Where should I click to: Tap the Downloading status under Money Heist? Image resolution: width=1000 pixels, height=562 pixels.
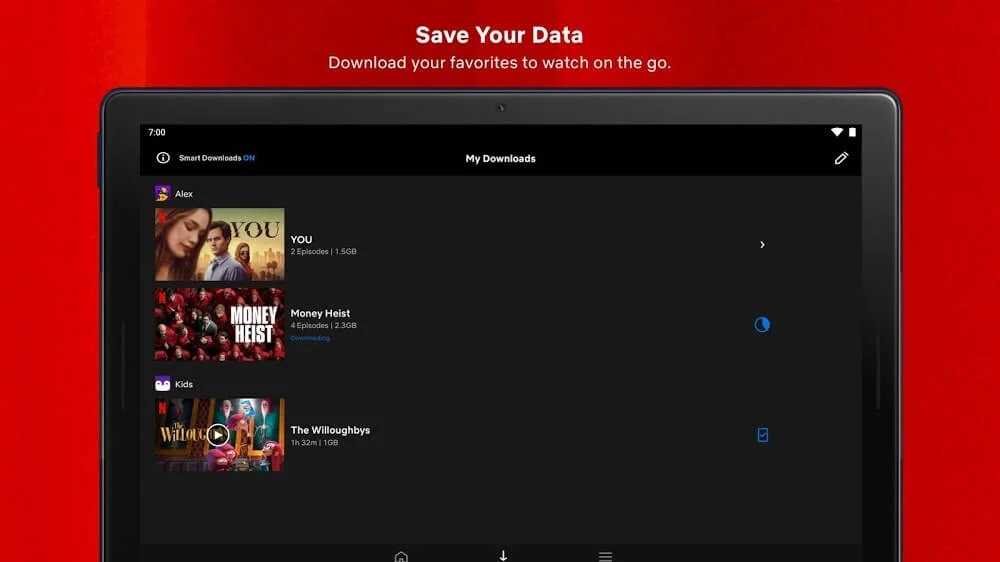click(x=310, y=338)
